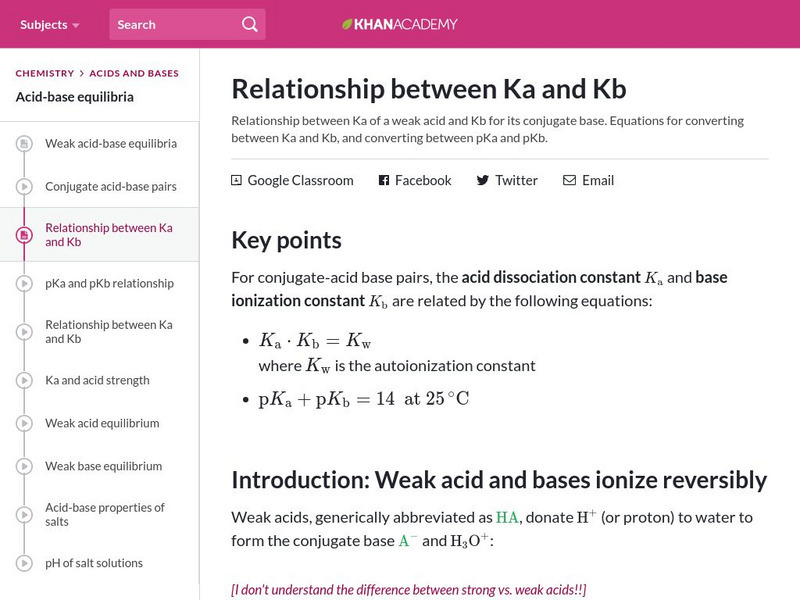This screenshot has width=800, height=600.
Task: Click the Twitter bird icon
Action: click(483, 181)
